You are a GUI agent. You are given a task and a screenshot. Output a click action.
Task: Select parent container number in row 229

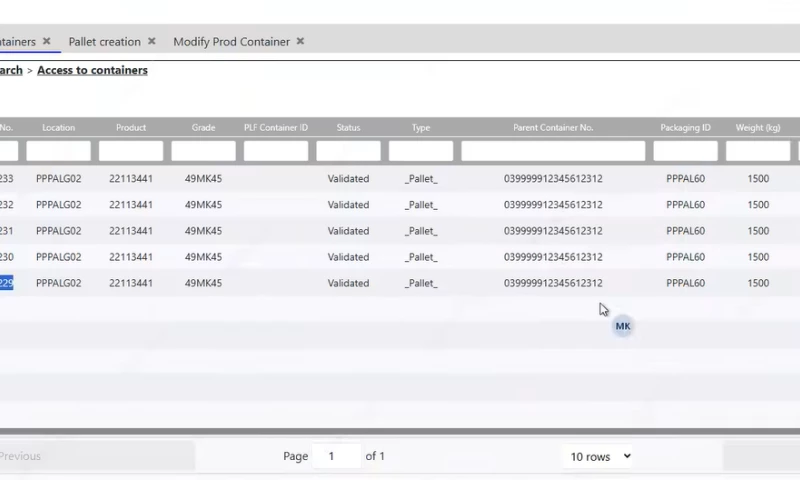553,283
